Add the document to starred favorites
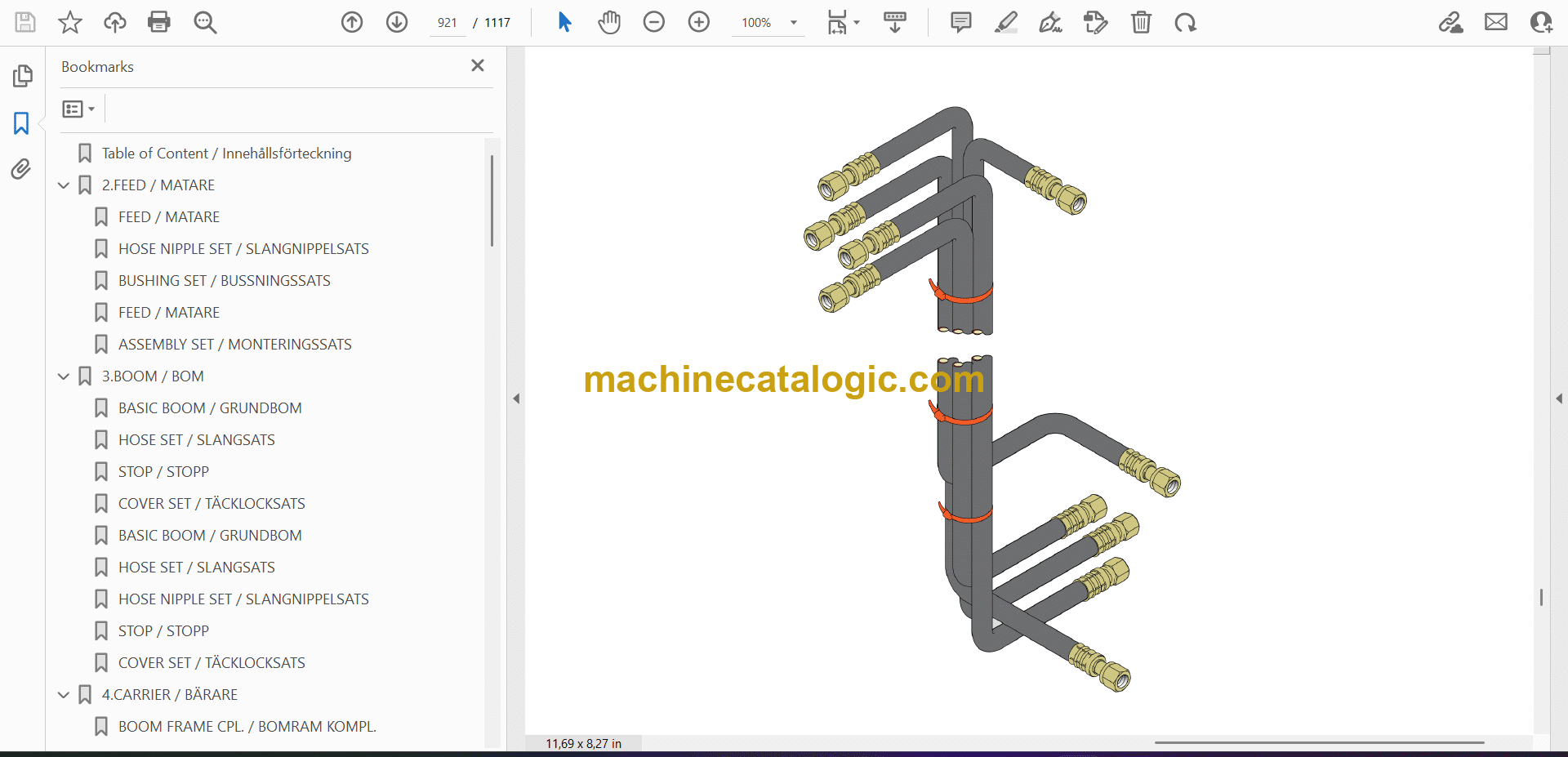Screen dimensions: 1568x757 click(70, 22)
